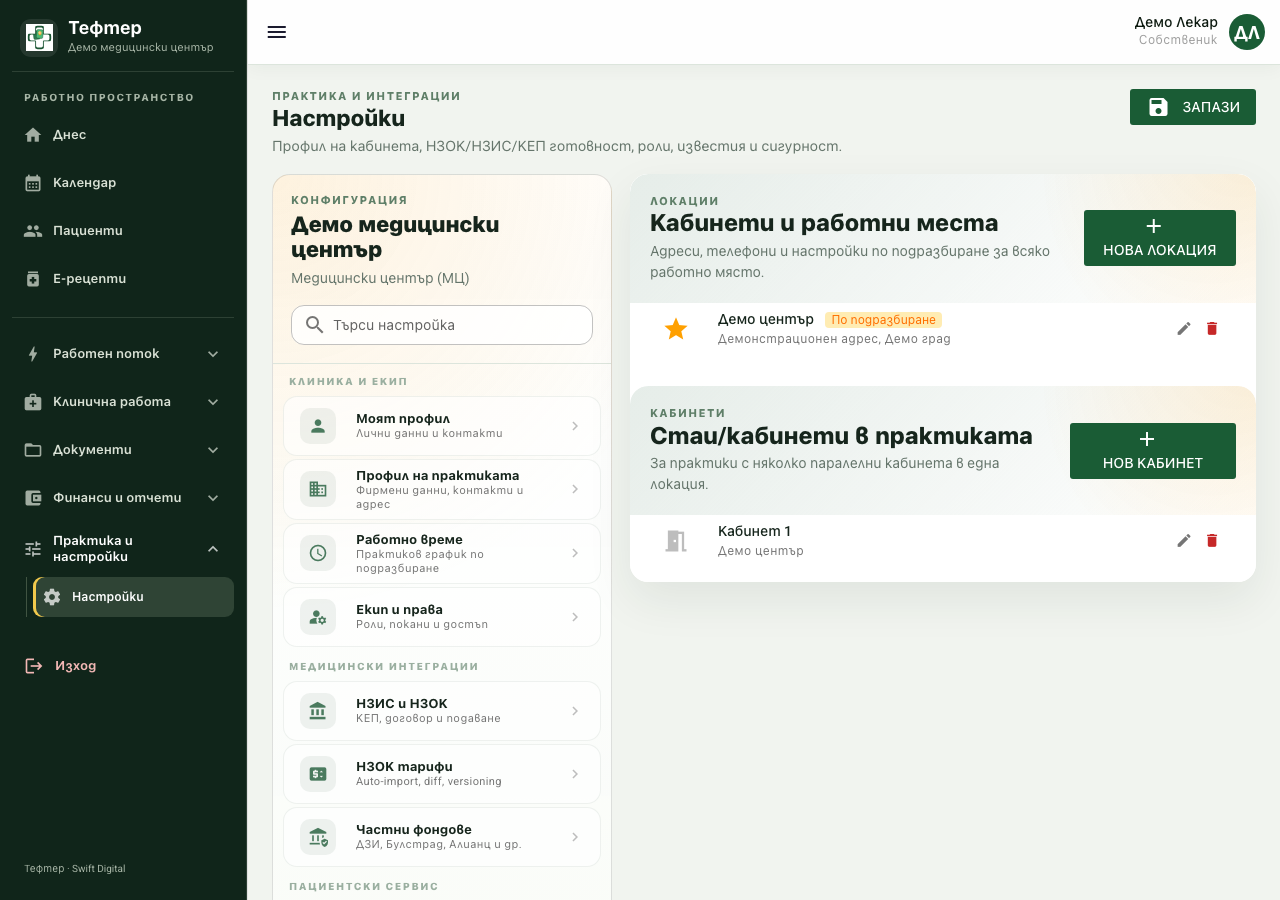This screenshot has height=900, width=1280.
Task: Click the Демонстрационен адрес, Демо град text
Action: tap(834, 339)
